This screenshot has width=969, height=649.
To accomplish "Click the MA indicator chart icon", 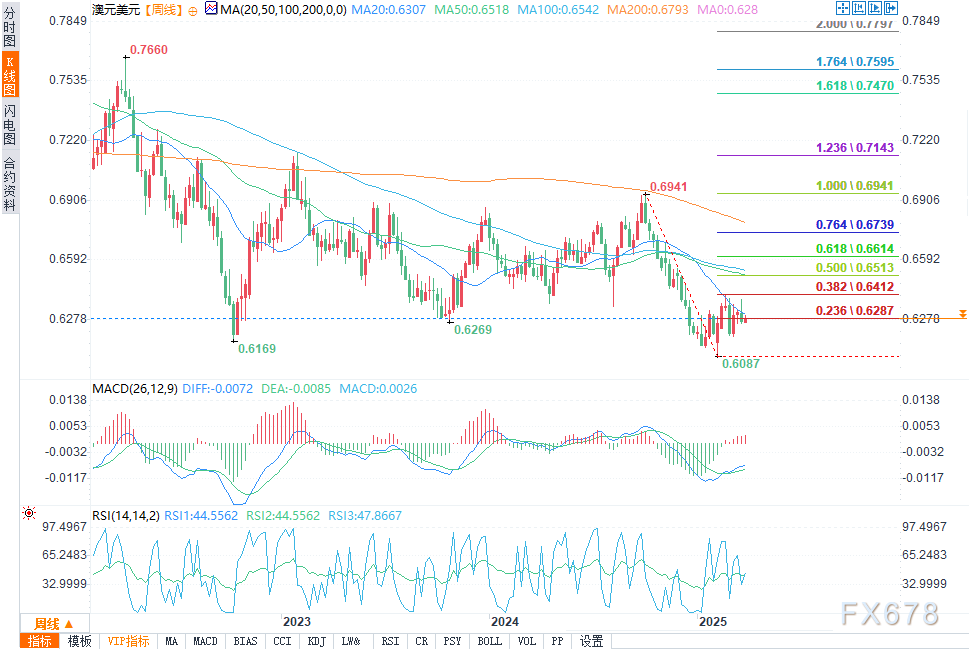I will (211, 9).
